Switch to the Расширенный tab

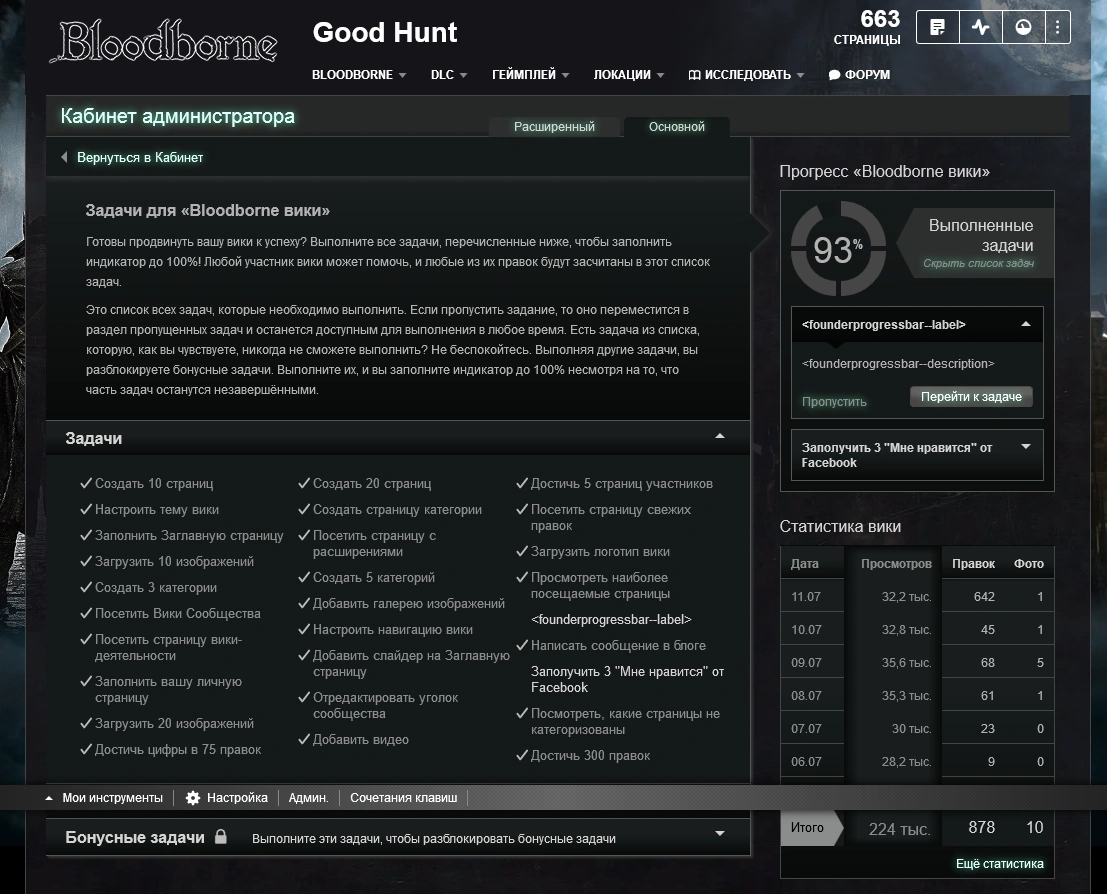(x=554, y=127)
